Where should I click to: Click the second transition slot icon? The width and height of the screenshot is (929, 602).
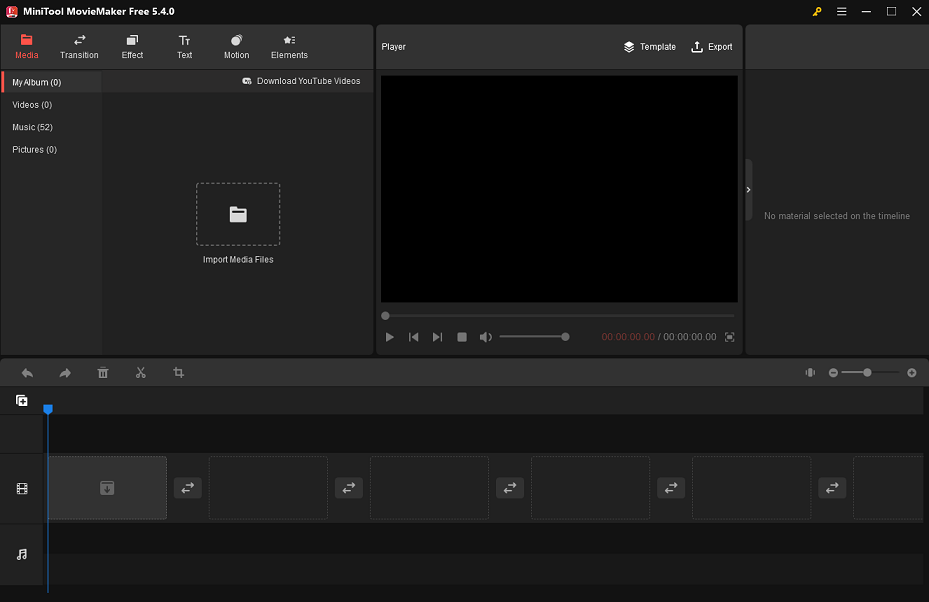click(x=349, y=488)
